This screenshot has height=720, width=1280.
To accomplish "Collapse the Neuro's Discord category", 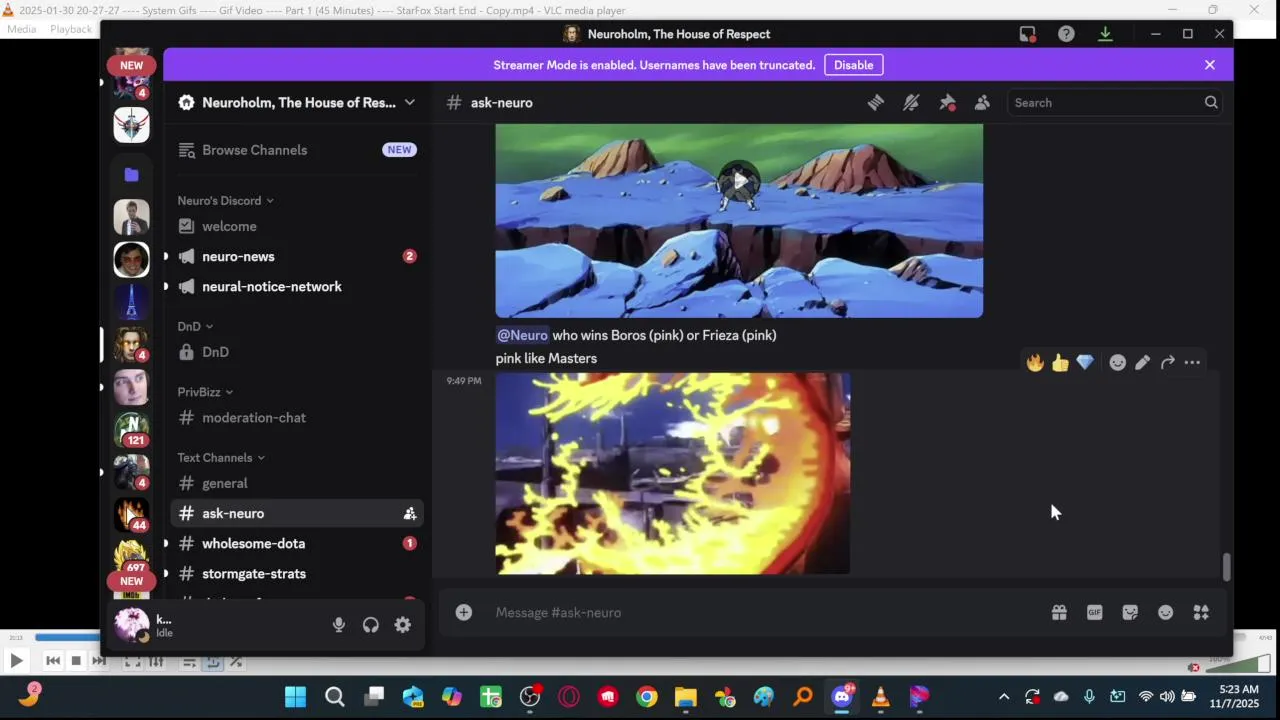I will click(x=225, y=200).
